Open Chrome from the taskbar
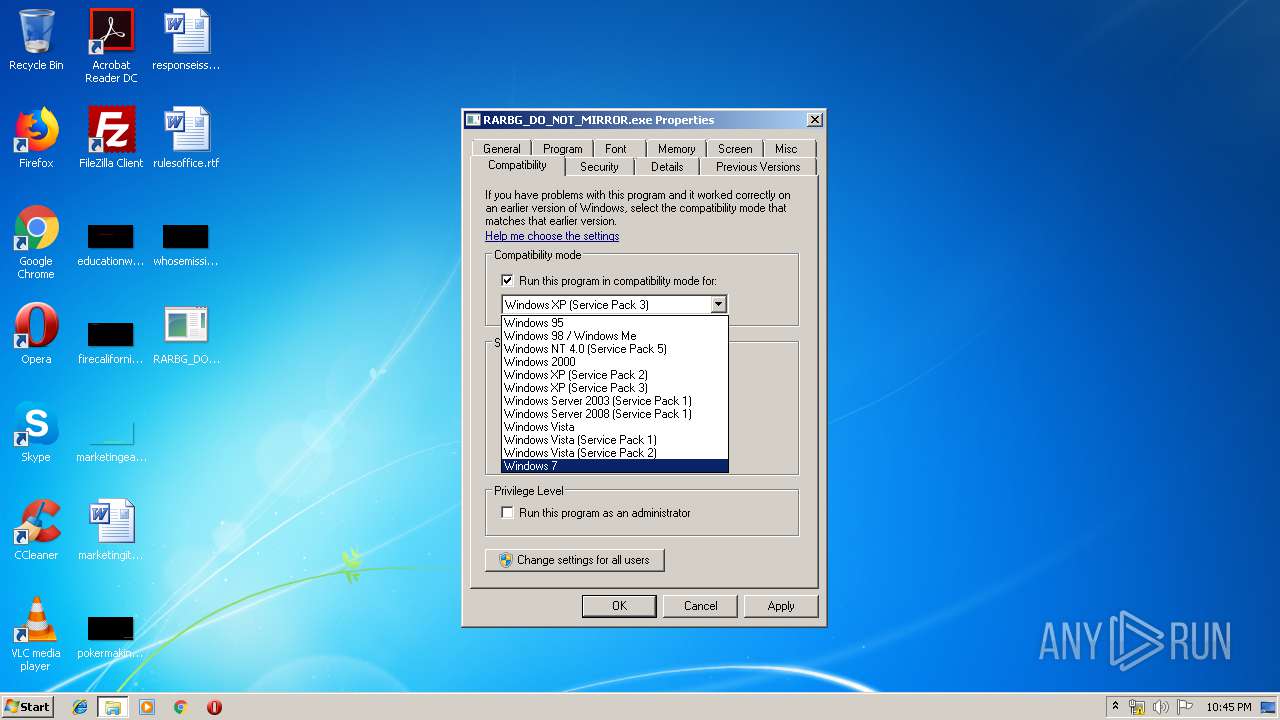 pyautogui.click(x=181, y=707)
